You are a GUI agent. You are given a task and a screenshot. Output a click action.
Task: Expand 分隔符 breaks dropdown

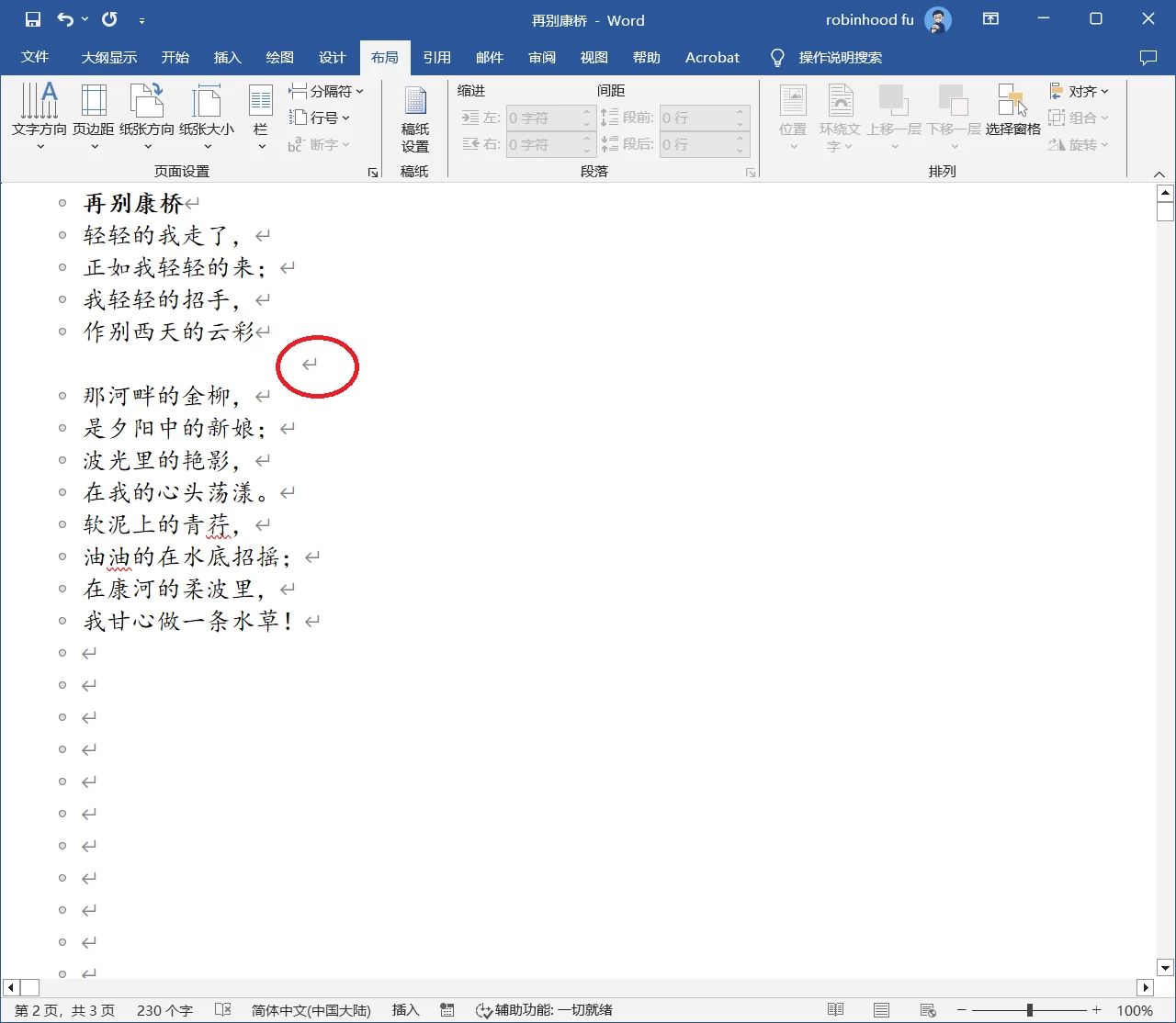pyautogui.click(x=326, y=91)
